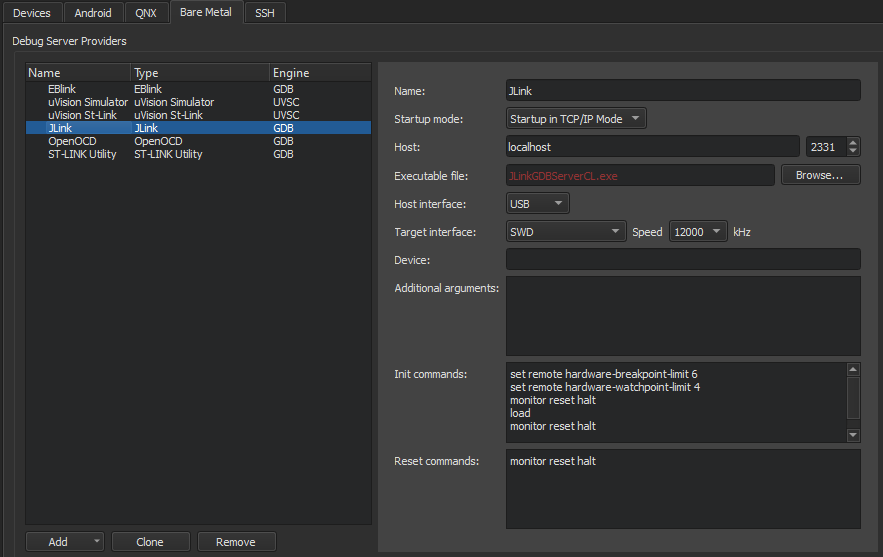Click the Remove button

click(236, 542)
